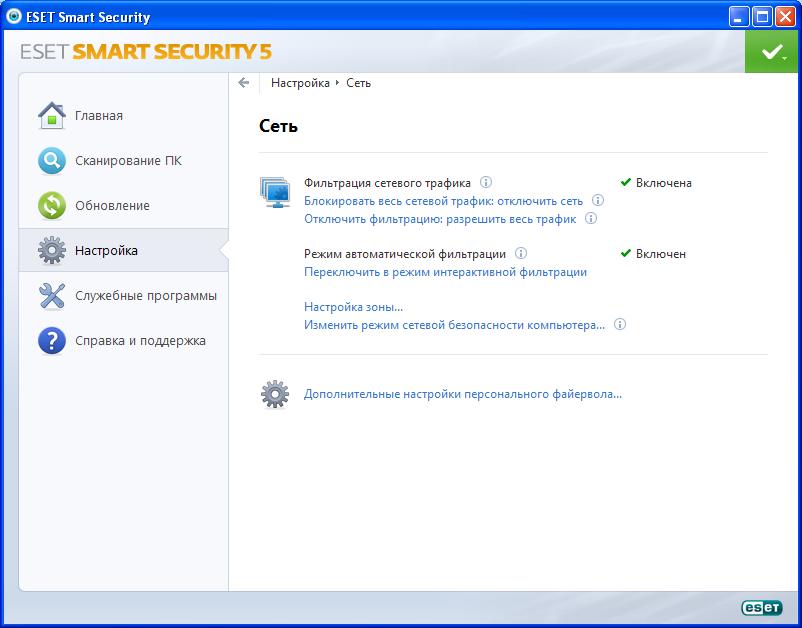Click the Включена status text

(663, 183)
